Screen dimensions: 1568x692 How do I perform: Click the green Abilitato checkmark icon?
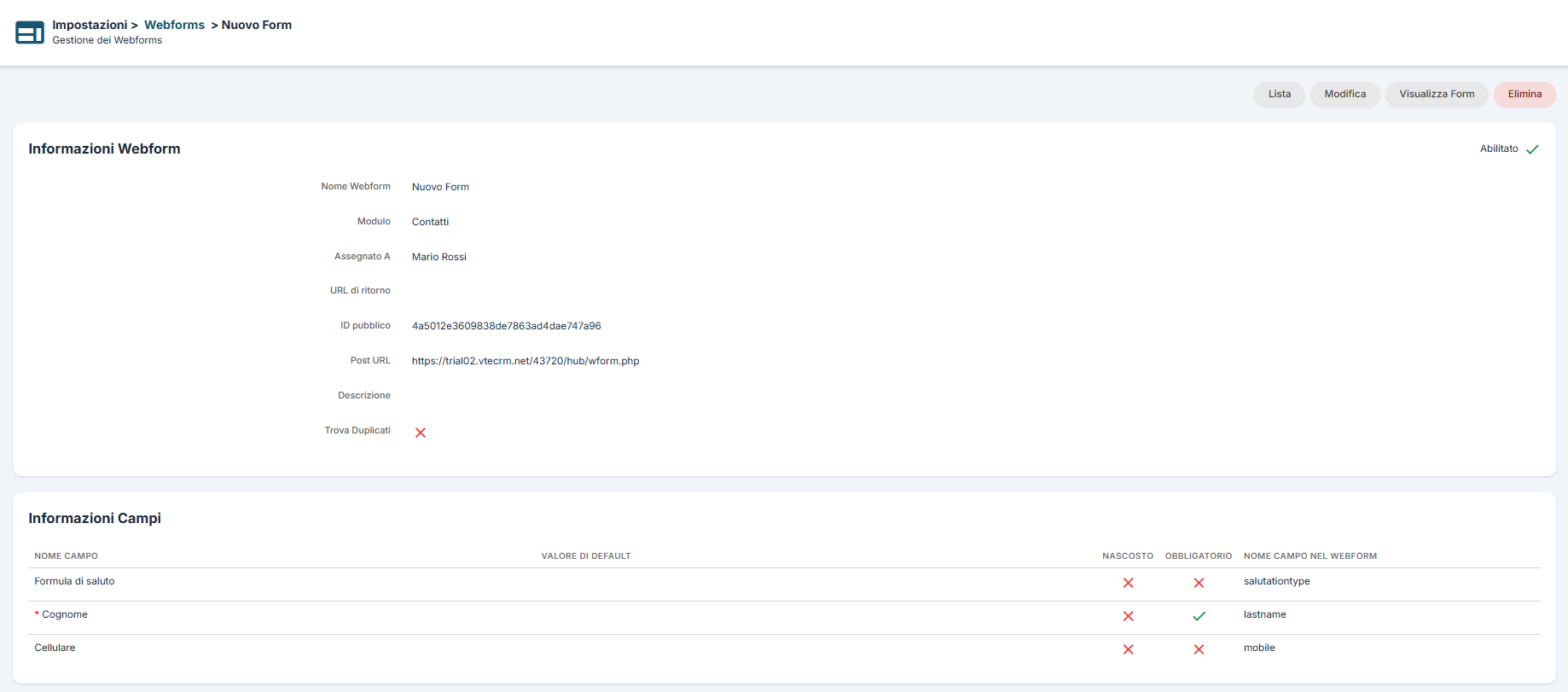[x=1532, y=149]
